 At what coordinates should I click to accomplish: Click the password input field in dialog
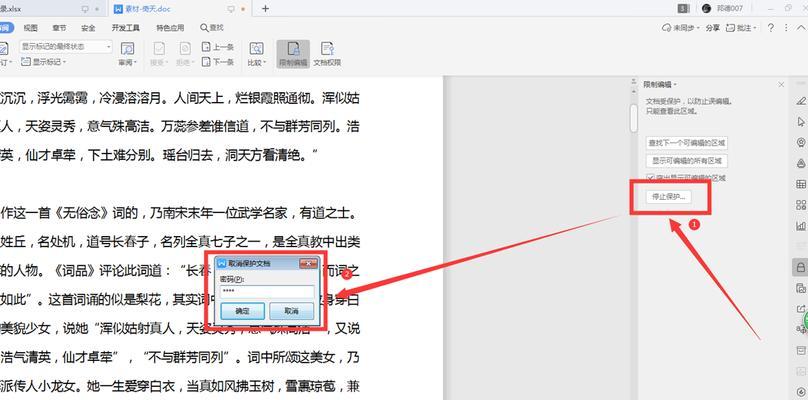coord(267,292)
